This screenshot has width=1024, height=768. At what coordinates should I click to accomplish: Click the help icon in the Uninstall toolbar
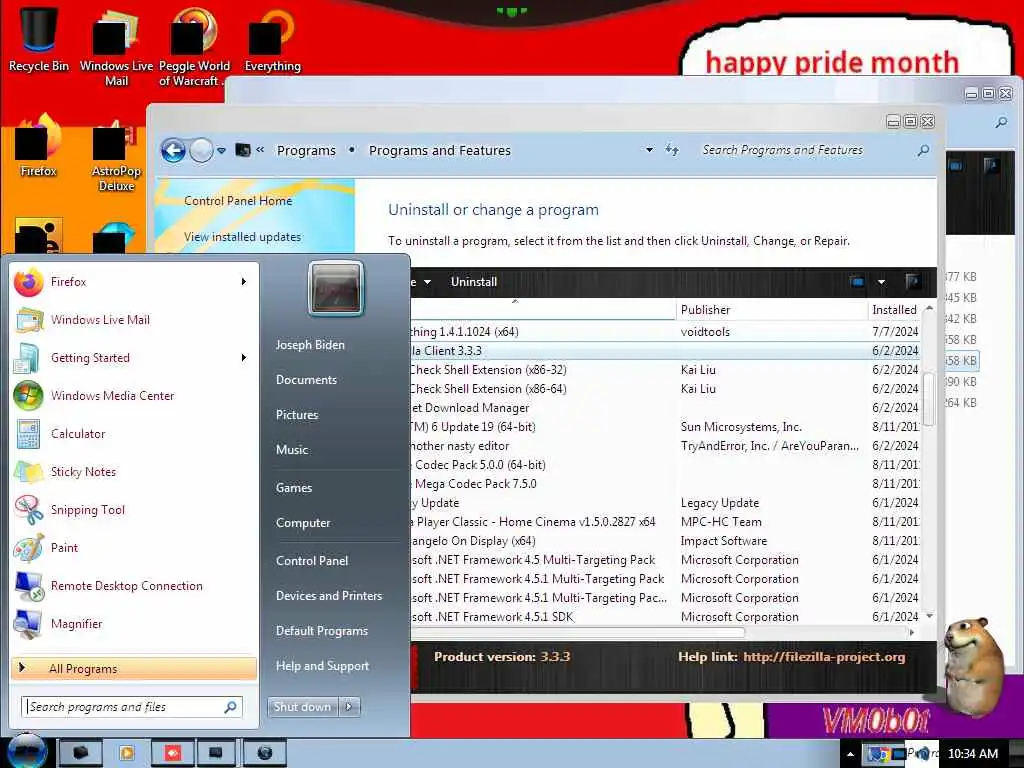913,282
